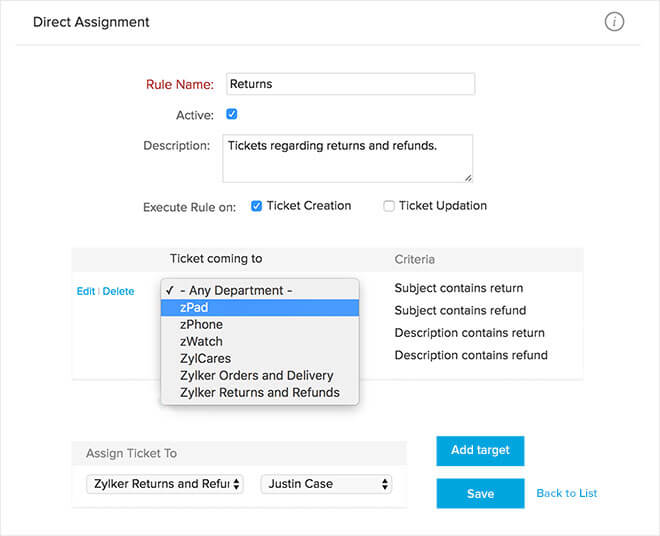Select the Any Department option
Viewport: 660px width, 536px height.
pyautogui.click(x=259, y=291)
